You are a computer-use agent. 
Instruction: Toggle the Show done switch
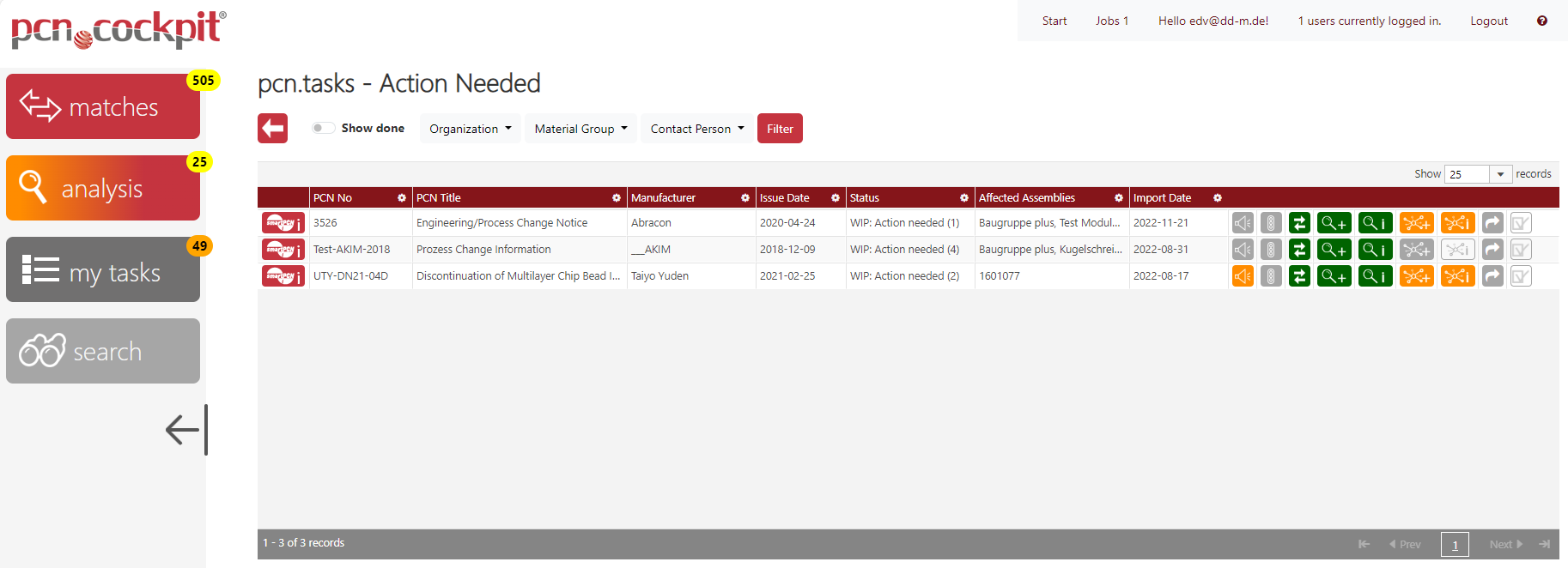pos(323,128)
